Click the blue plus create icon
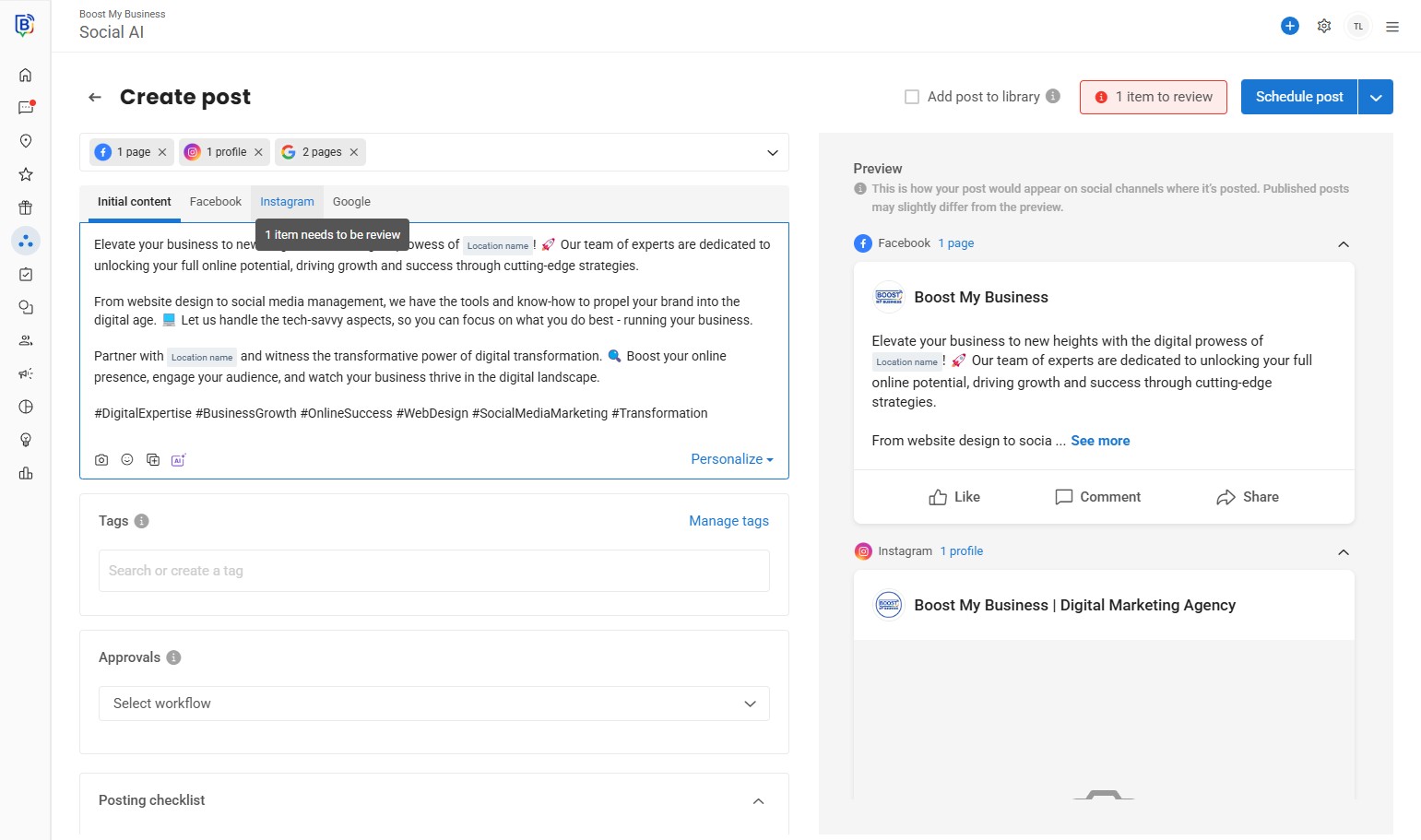1421x840 pixels. click(x=1290, y=27)
